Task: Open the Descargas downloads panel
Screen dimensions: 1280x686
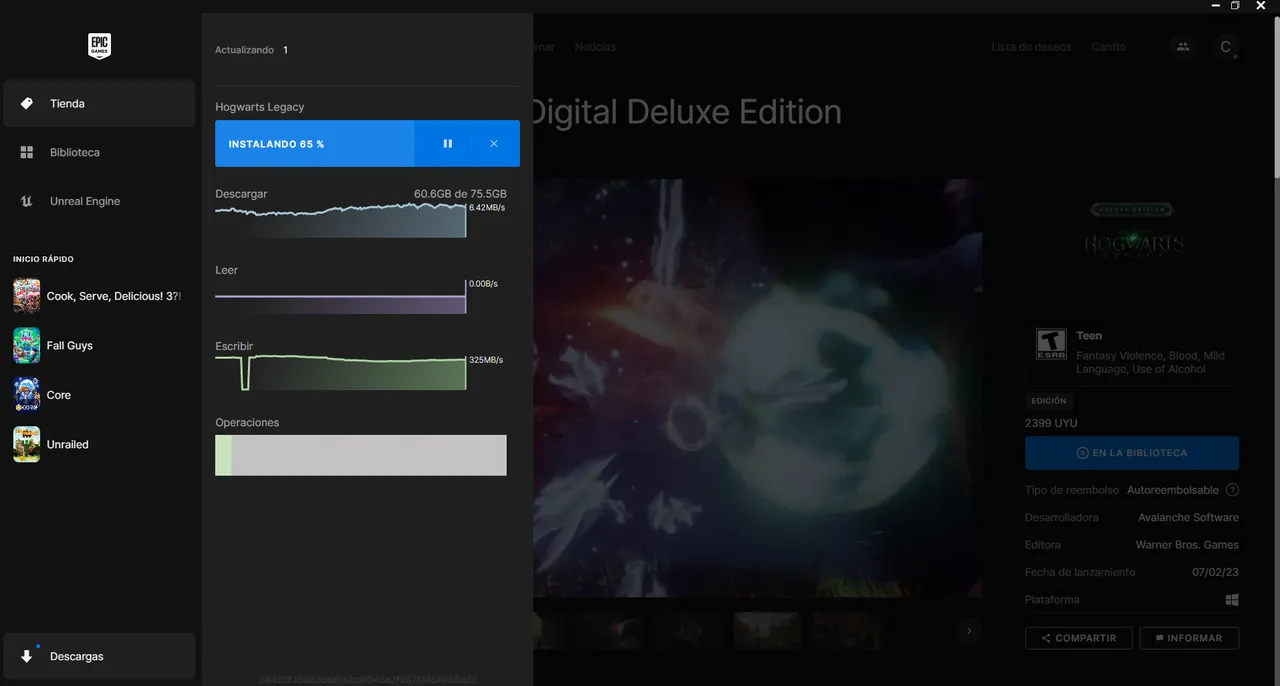Action: coord(99,657)
